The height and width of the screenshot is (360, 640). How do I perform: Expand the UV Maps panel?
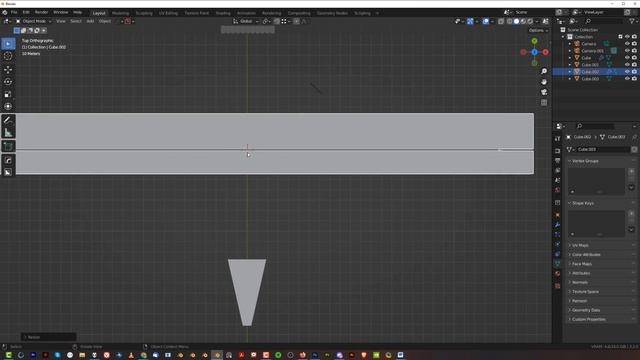point(580,245)
